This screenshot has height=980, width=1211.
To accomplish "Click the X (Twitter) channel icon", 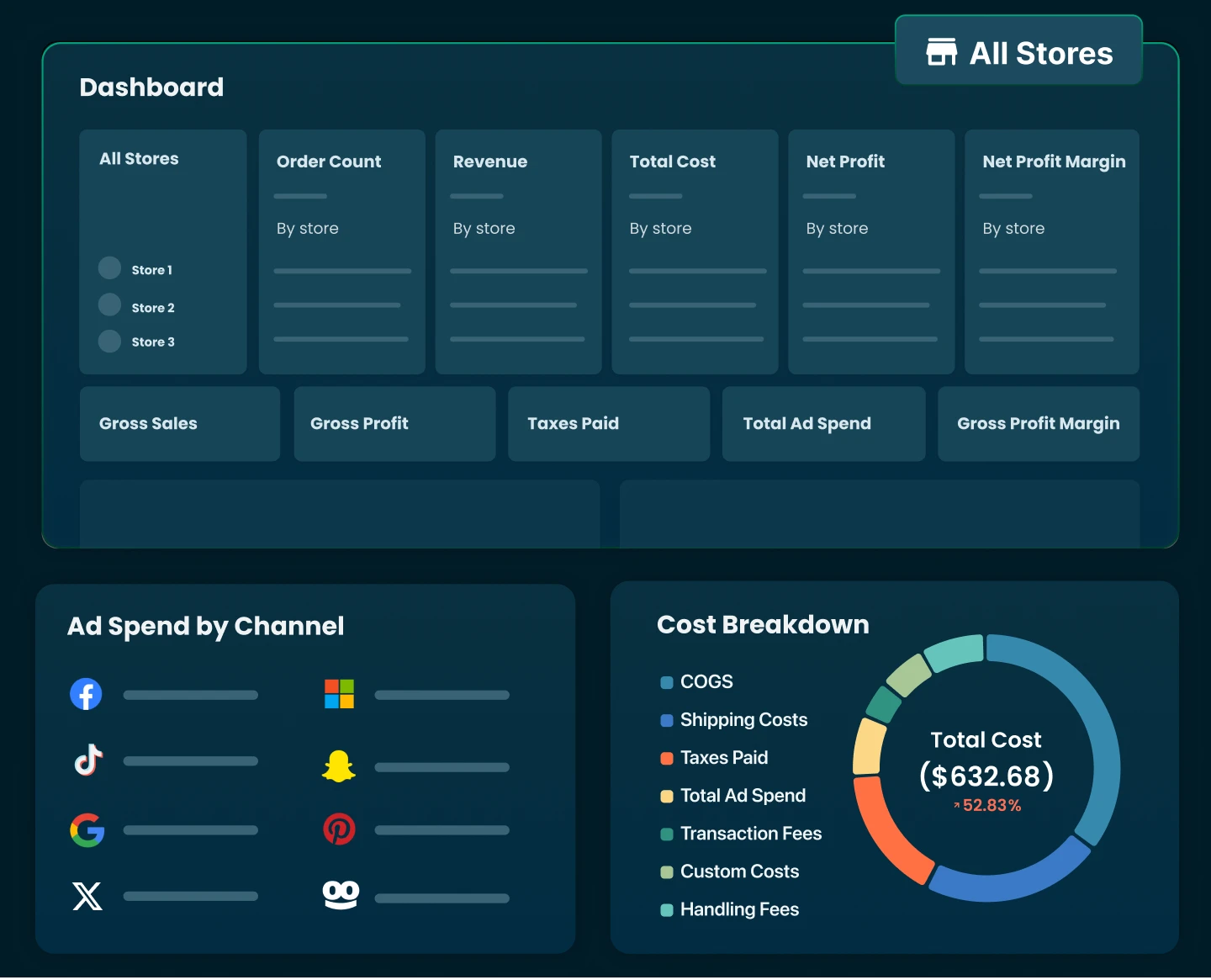I will 87,896.
